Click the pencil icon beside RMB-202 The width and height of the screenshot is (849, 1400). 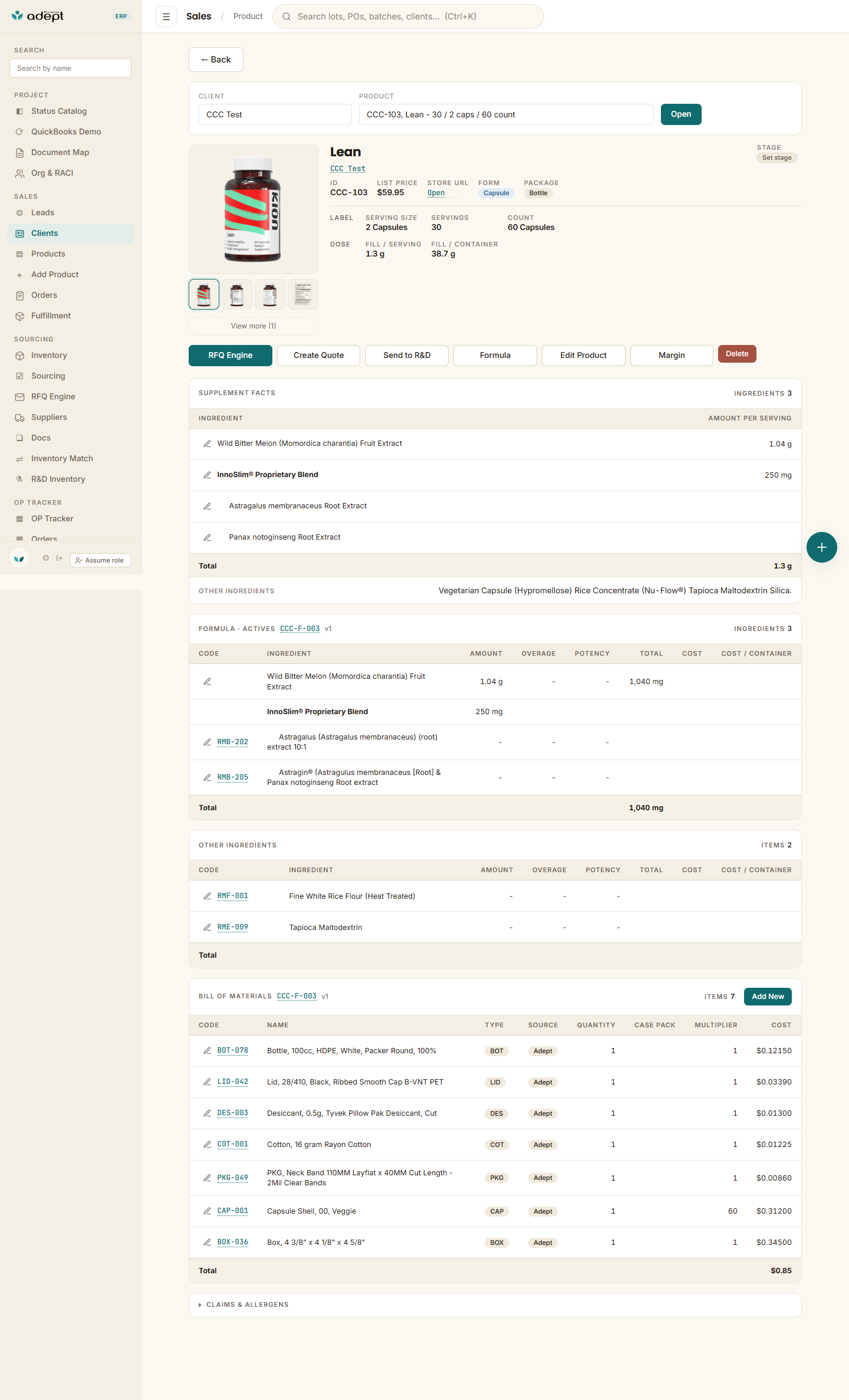(x=208, y=742)
